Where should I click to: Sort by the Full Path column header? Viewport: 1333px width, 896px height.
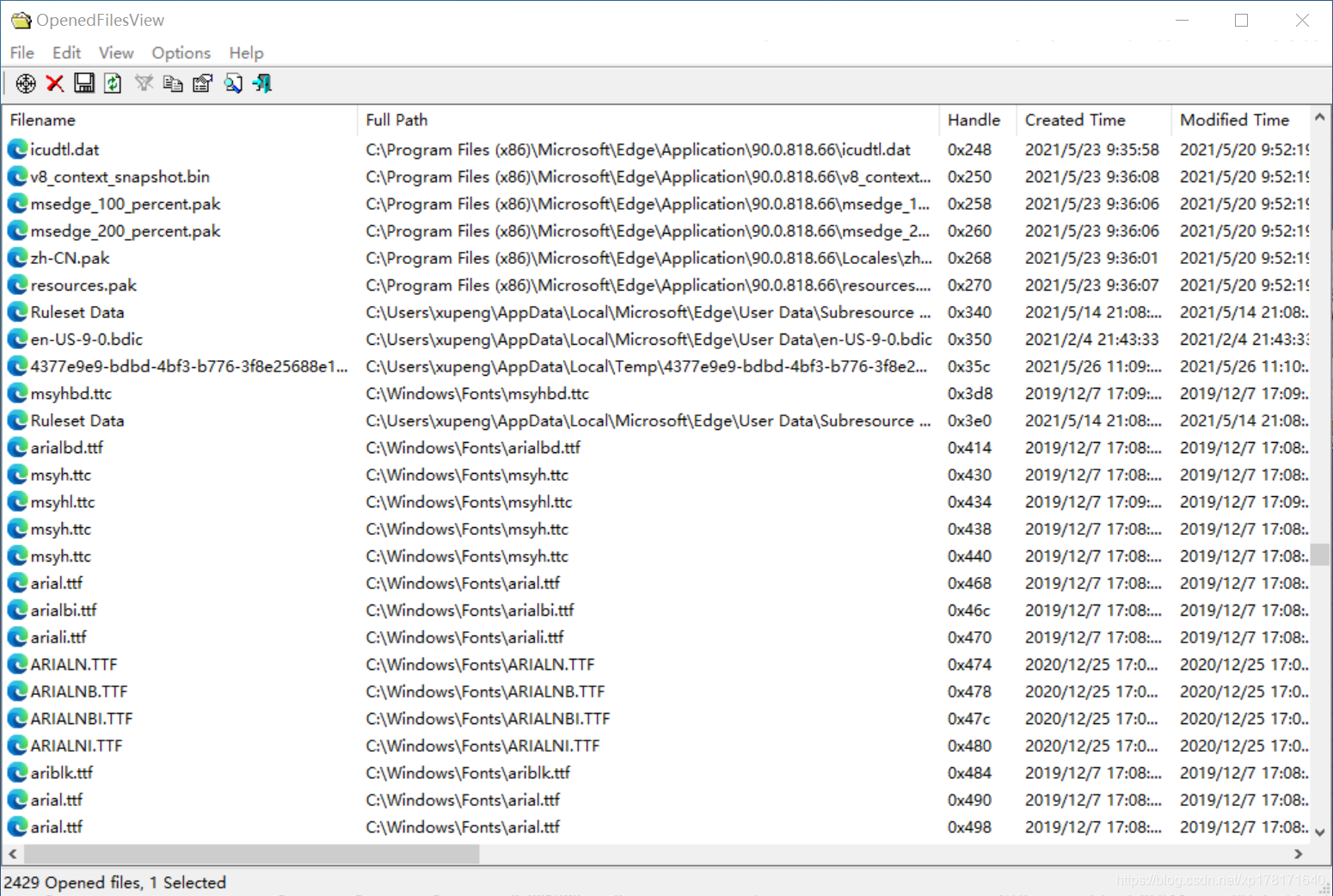648,120
